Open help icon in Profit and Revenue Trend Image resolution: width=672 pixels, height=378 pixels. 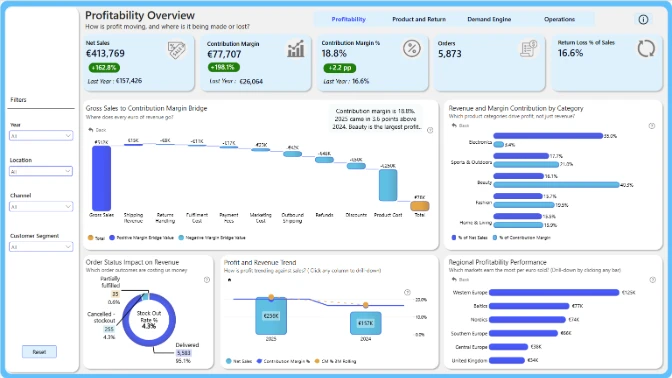(407, 292)
